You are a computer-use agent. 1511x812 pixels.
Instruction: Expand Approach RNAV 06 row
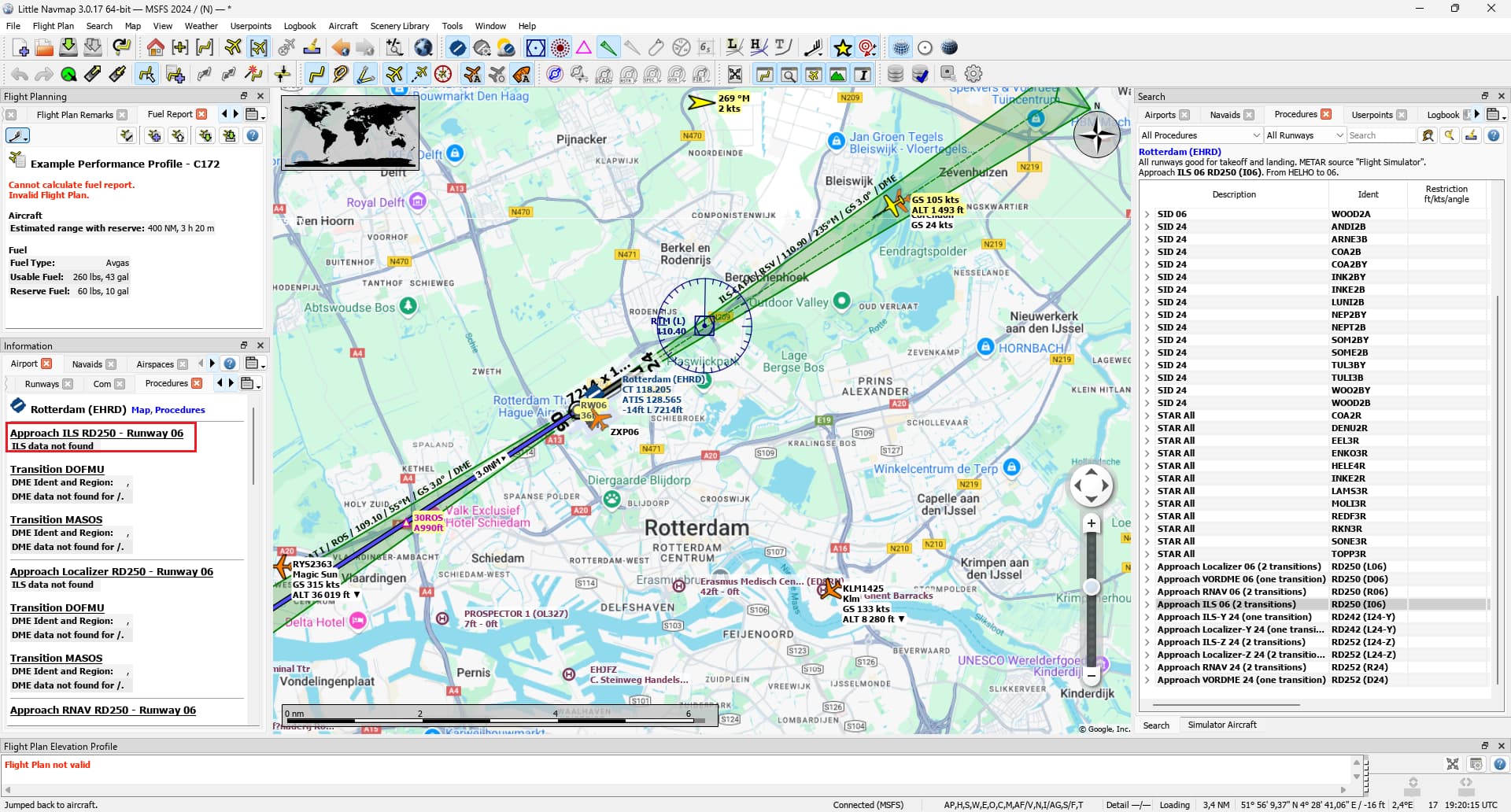pyautogui.click(x=1147, y=592)
